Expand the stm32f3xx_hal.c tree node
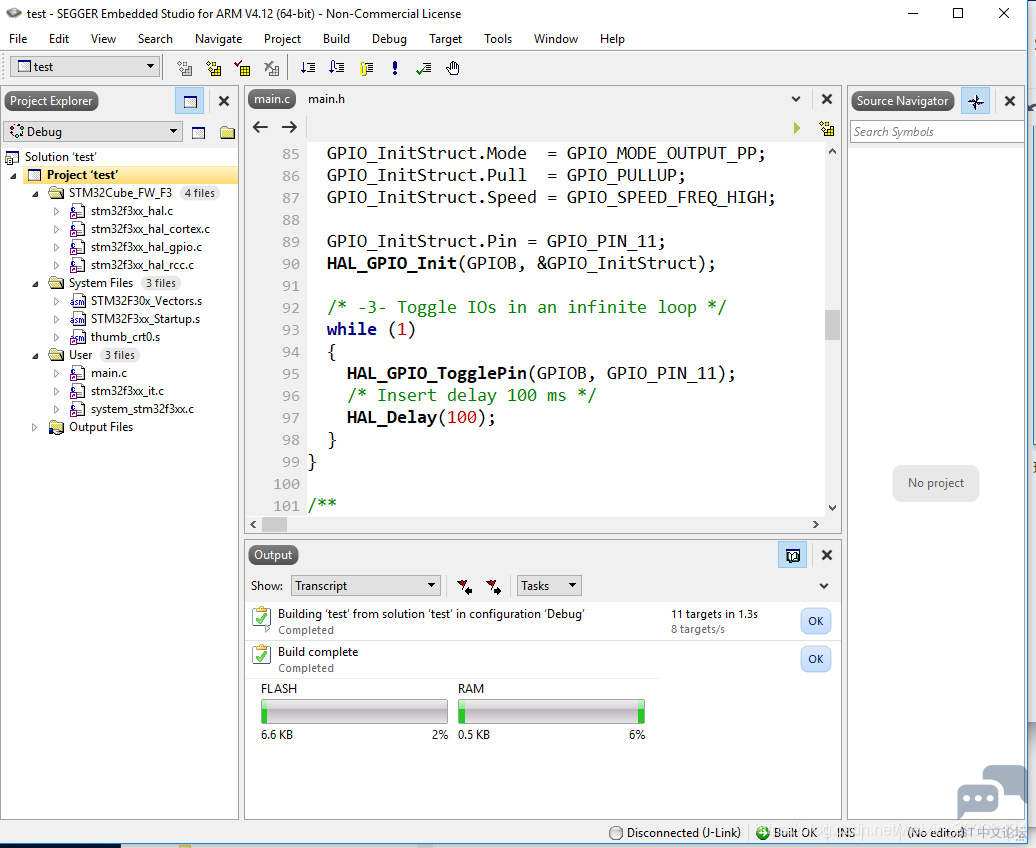Screen dimensions: 1036x848 [56, 212]
